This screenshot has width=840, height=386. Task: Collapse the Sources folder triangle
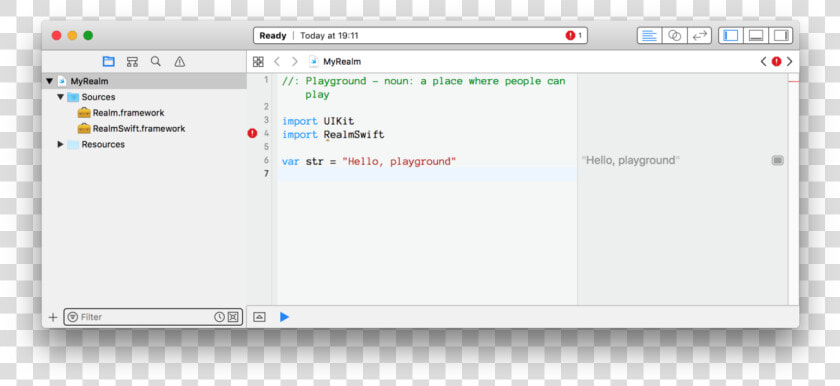[61, 97]
